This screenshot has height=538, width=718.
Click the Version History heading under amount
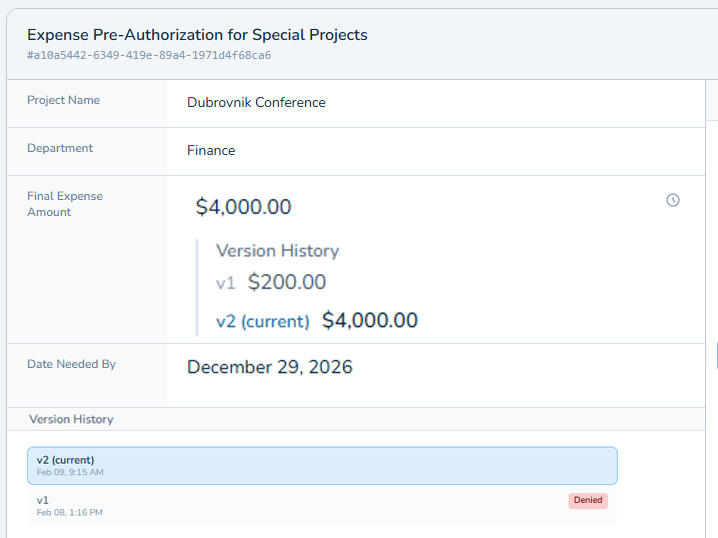tap(277, 251)
